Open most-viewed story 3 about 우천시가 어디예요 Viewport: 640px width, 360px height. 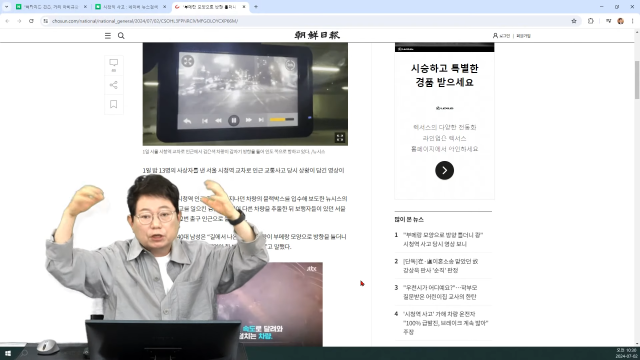[440, 292]
